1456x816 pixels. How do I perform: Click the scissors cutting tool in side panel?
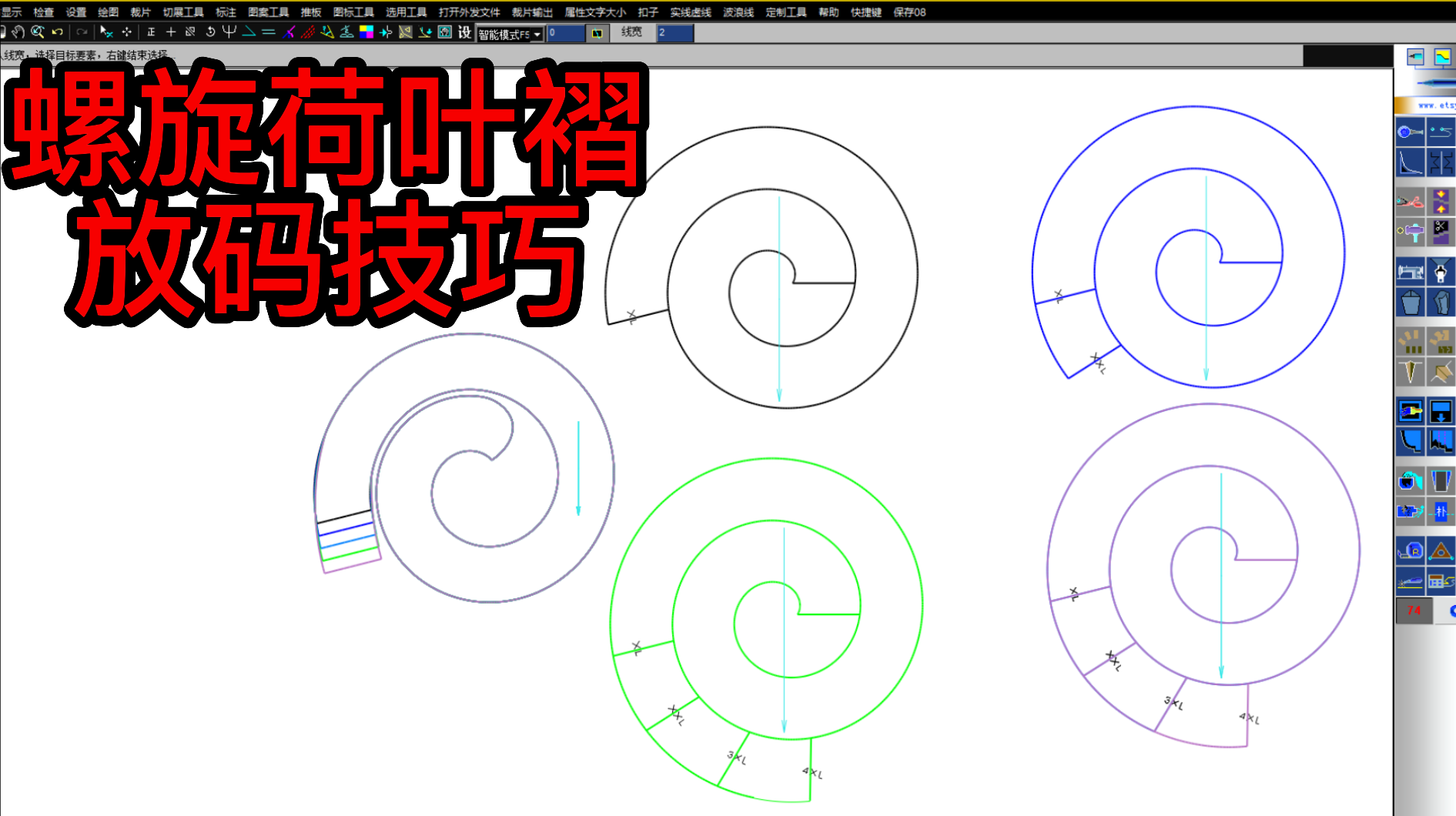click(x=1411, y=202)
